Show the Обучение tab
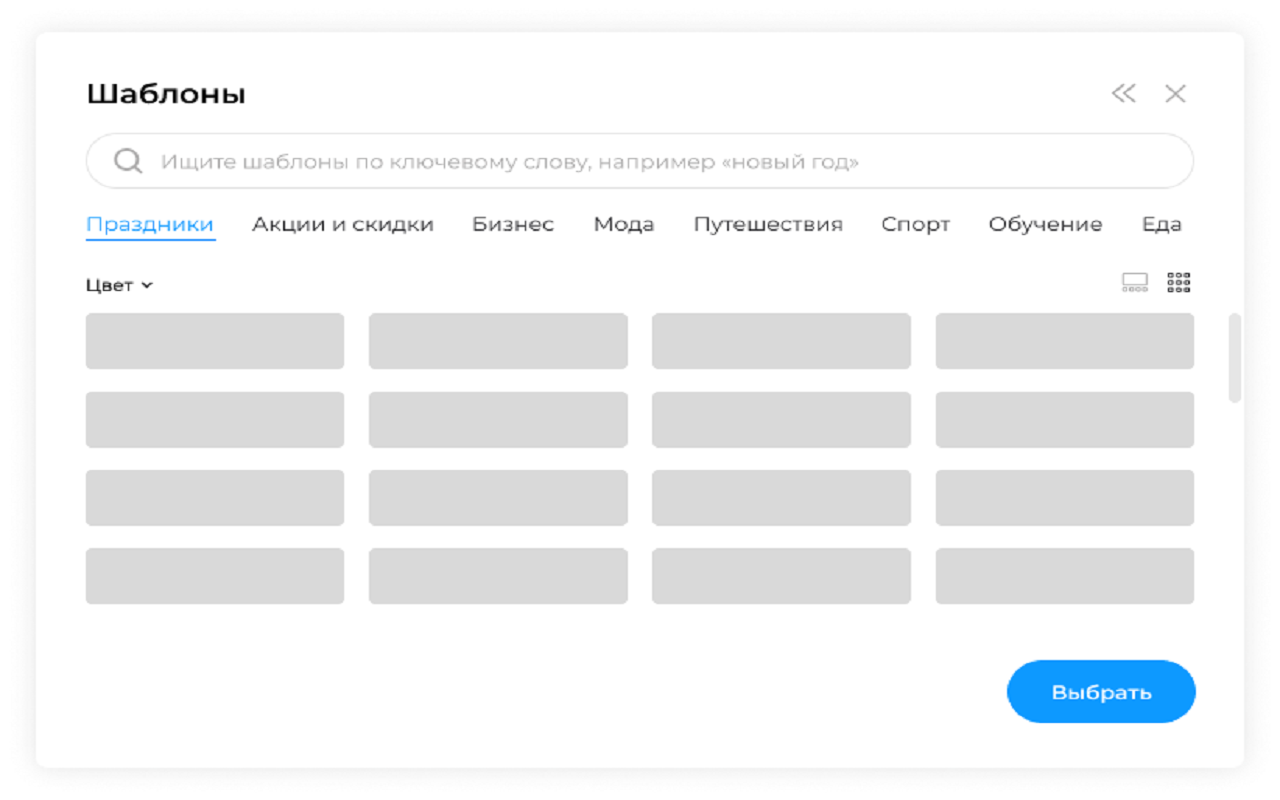Screen dimensions: 1280x800 [1045, 225]
